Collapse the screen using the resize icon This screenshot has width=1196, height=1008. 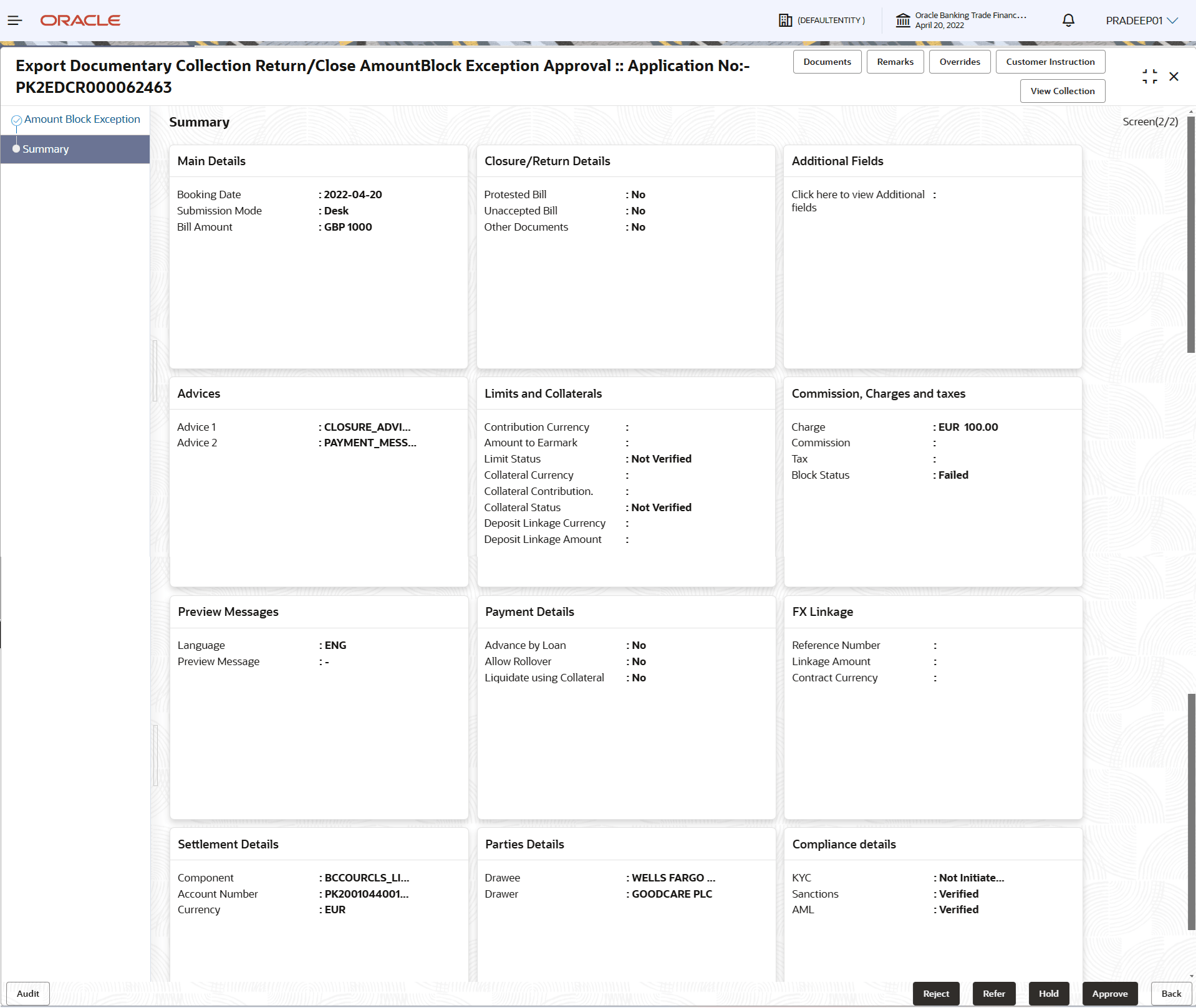coord(1150,76)
